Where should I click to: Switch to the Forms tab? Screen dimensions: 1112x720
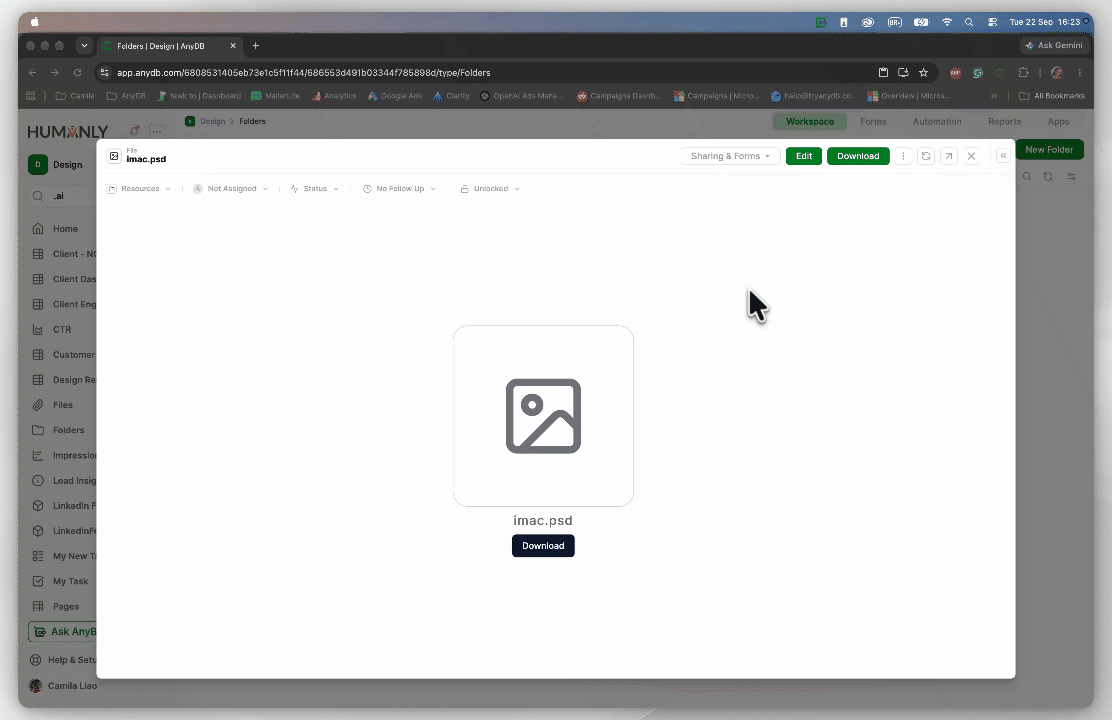point(873,121)
